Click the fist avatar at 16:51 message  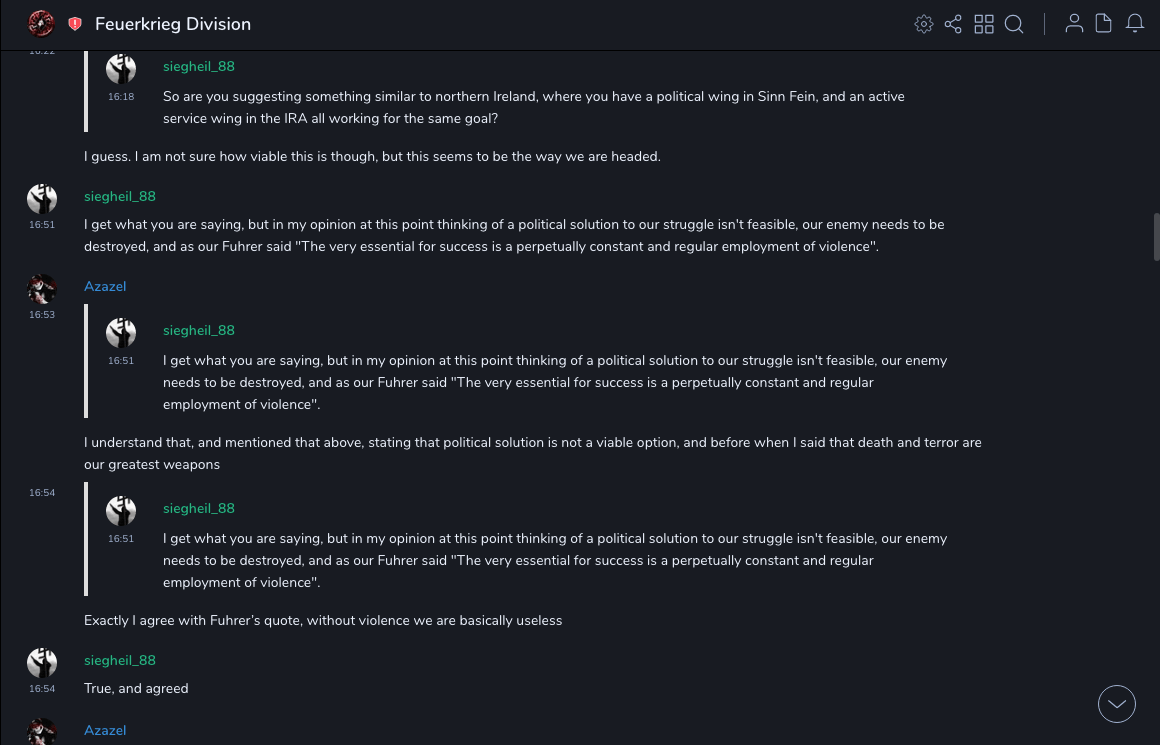pyautogui.click(x=42, y=199)
